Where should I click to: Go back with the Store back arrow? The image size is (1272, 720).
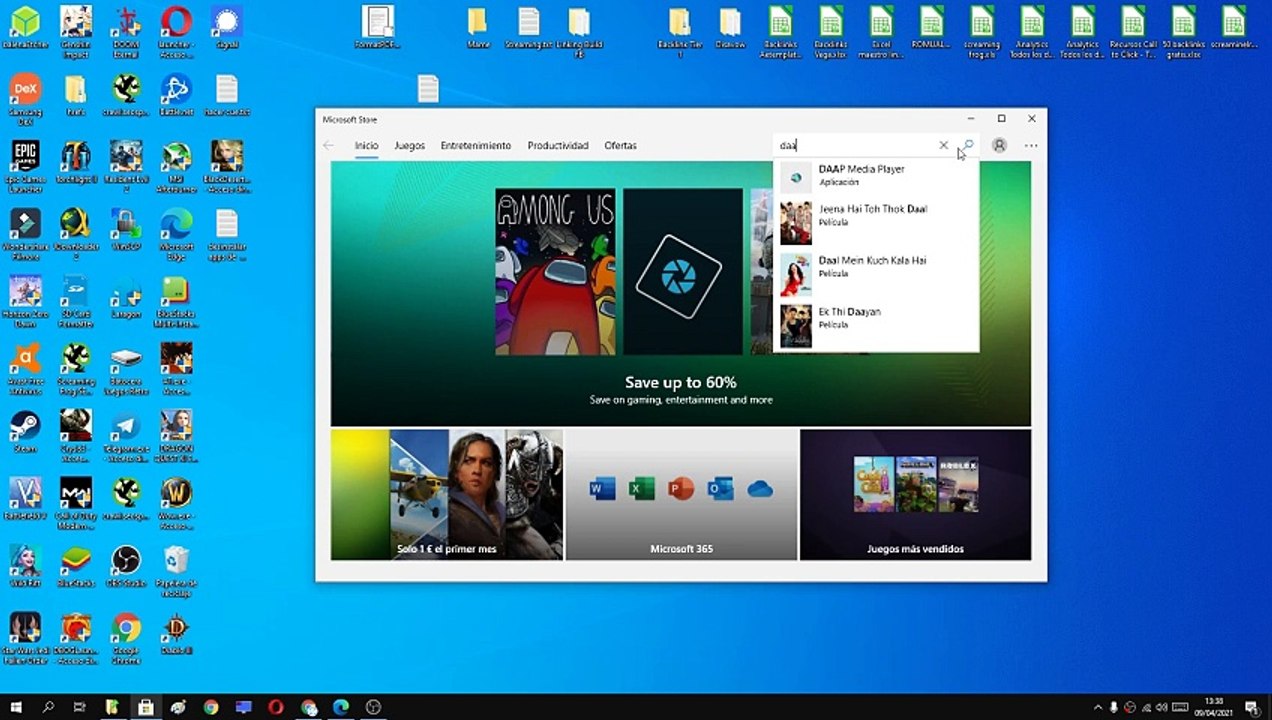pyautogui.click(x=328, y=145)
